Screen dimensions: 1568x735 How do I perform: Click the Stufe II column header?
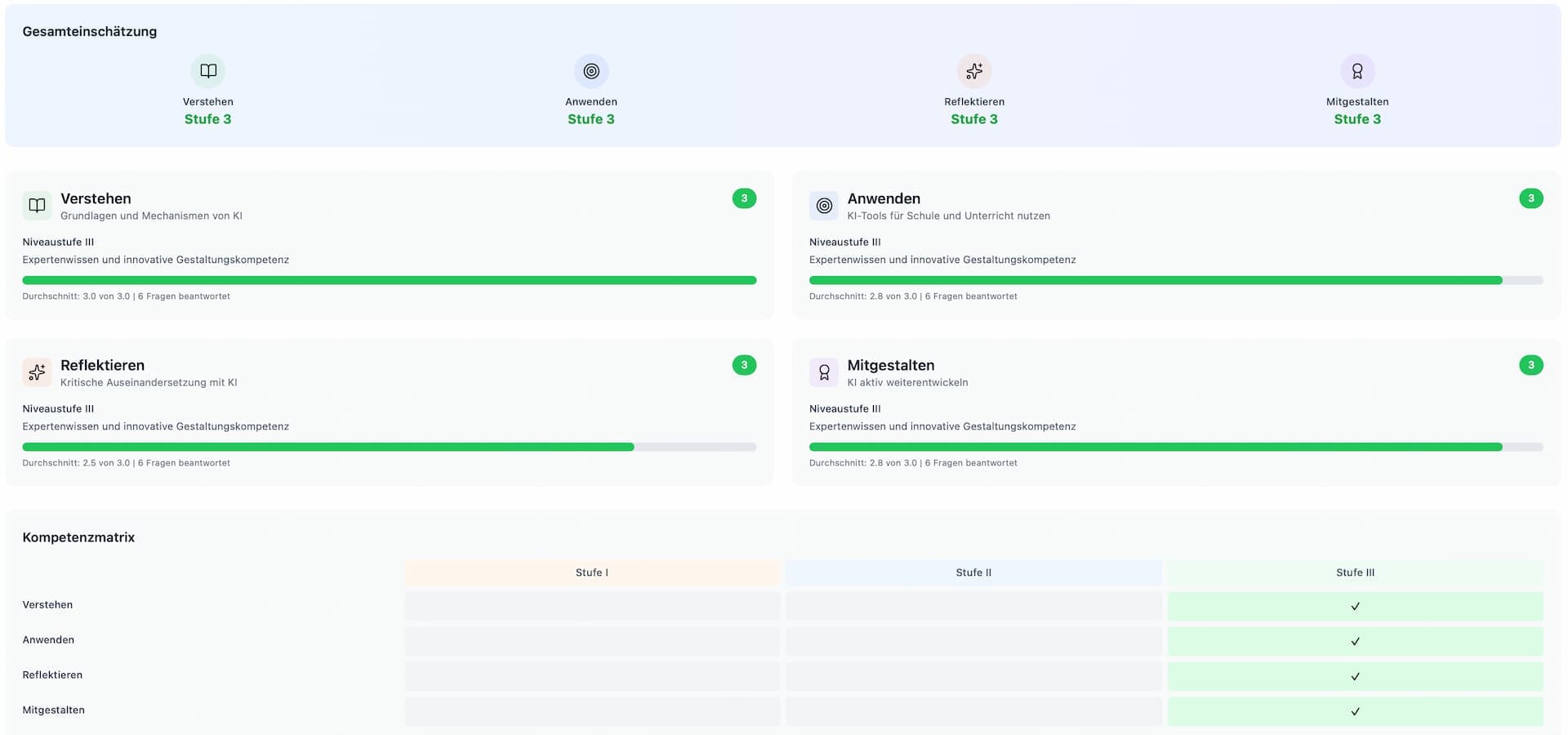[973, 572]
